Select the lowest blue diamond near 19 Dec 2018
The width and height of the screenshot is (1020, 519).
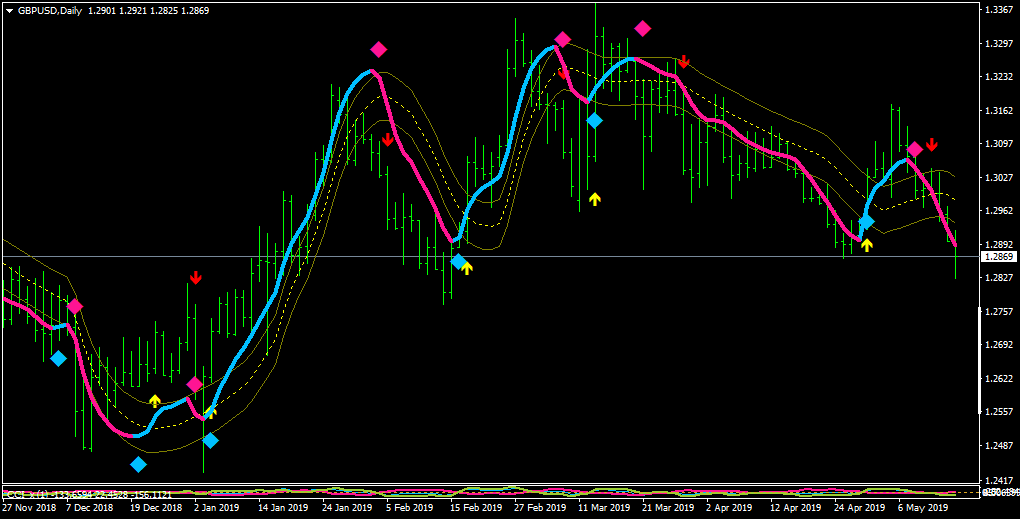pyautogui.click(x=138, y=464)
